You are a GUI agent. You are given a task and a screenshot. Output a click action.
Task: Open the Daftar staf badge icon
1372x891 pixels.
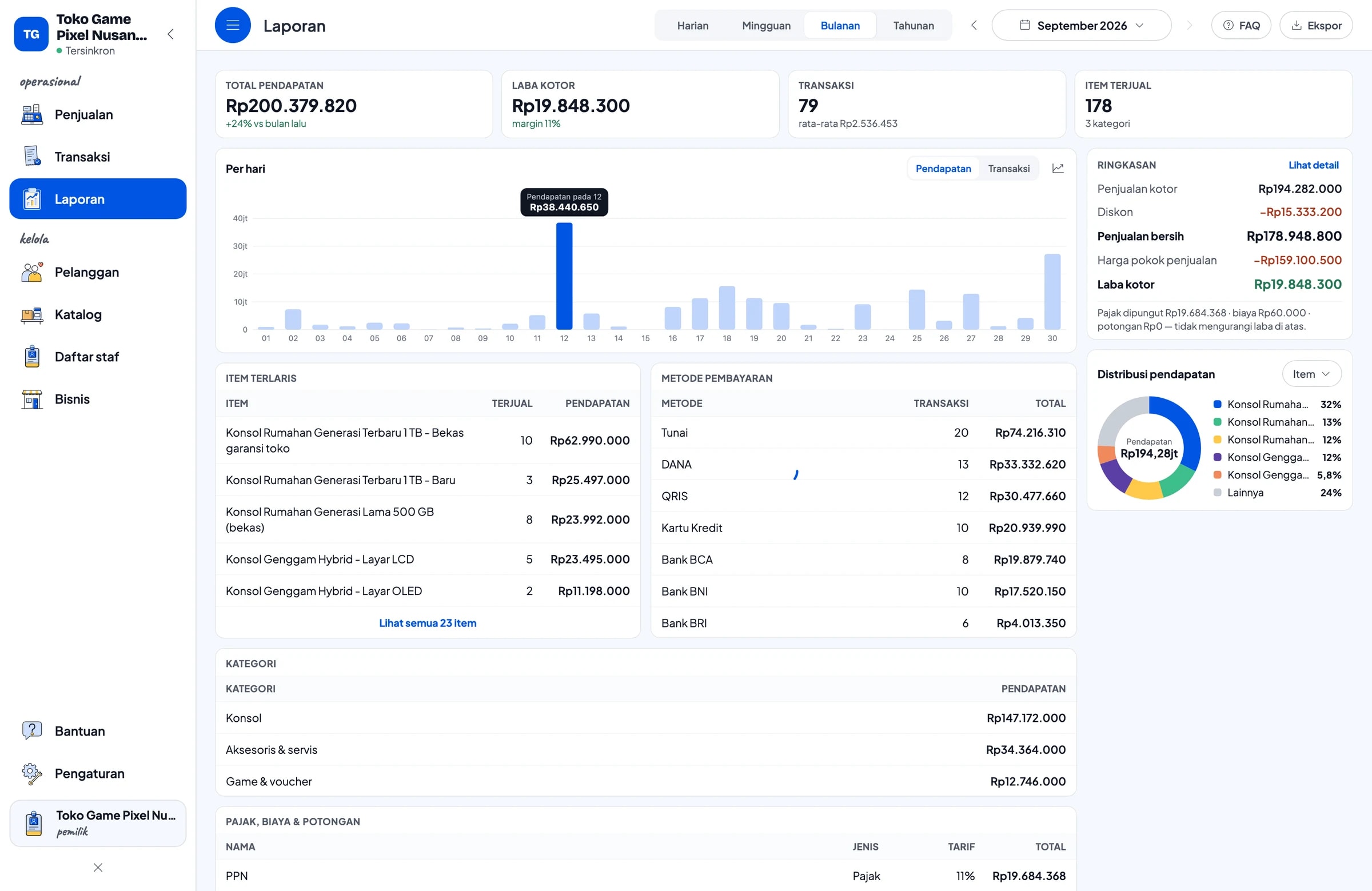coord(31,357)
